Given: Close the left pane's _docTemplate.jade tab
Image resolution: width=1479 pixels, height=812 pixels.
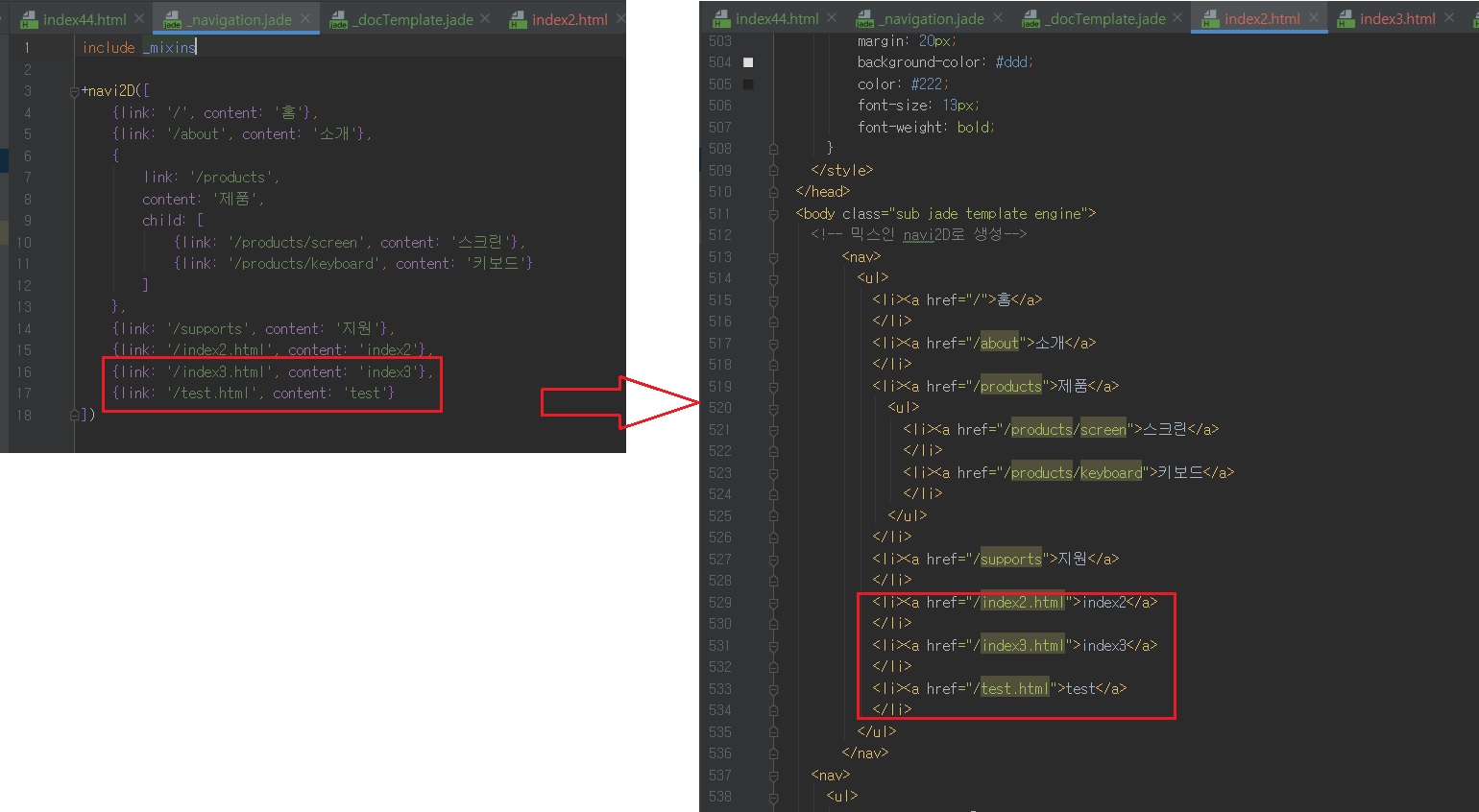Looking at the screenshot, I should tap(485, 18).
